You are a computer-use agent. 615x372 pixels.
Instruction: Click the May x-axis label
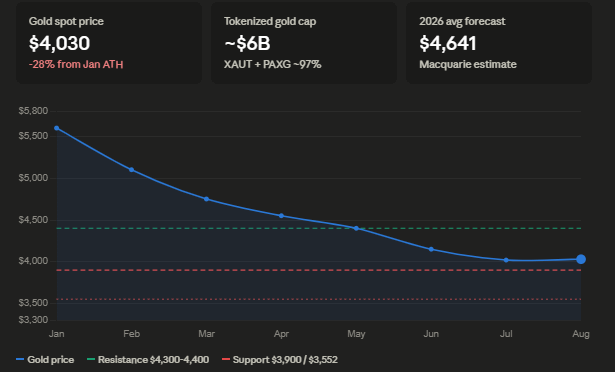tap(356, 334)
